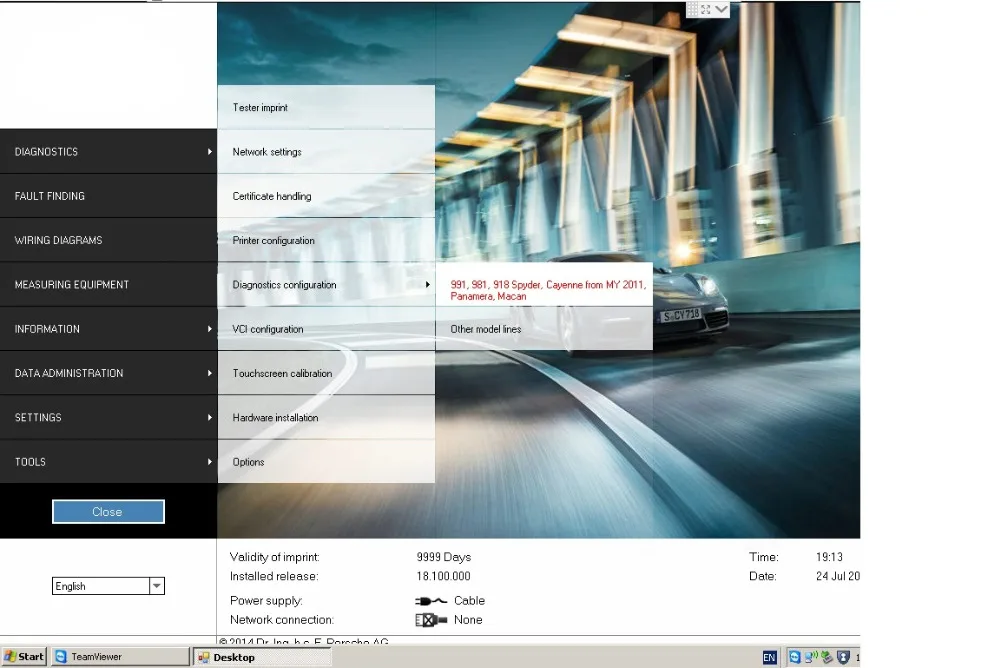Click the grid icon in top overlay toolbar
The image size is (1000, 668).
coord(692,9)
